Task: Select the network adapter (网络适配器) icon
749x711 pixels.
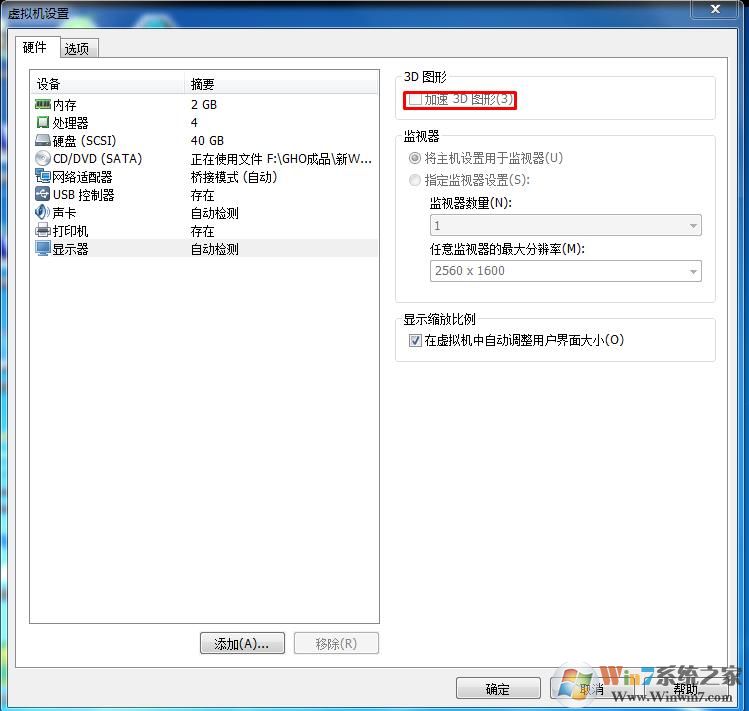Action: tap(43, 176)
